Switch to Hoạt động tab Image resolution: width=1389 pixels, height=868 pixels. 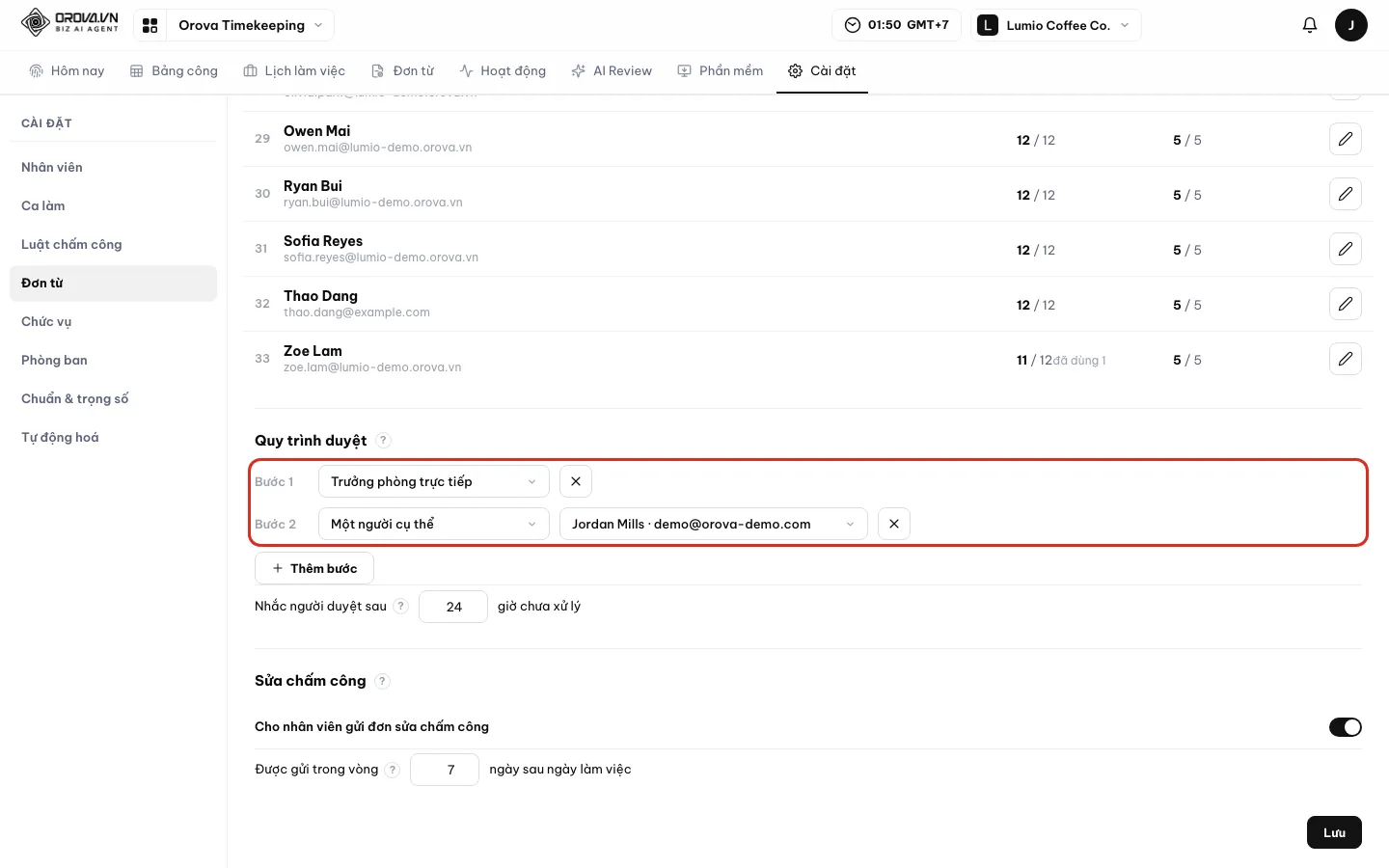pos(503,71)
